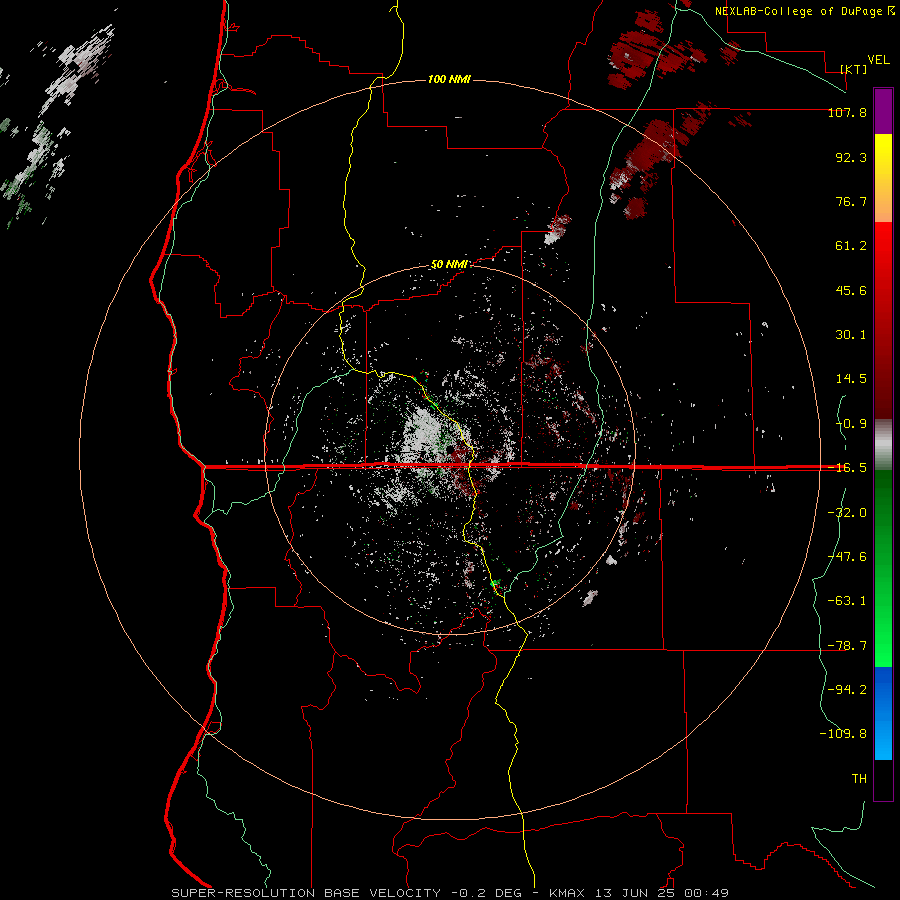The width and height of the screenshot is (900, 900).
Task: Select the -109.8 scale value
Action: [x=843, y=734]
